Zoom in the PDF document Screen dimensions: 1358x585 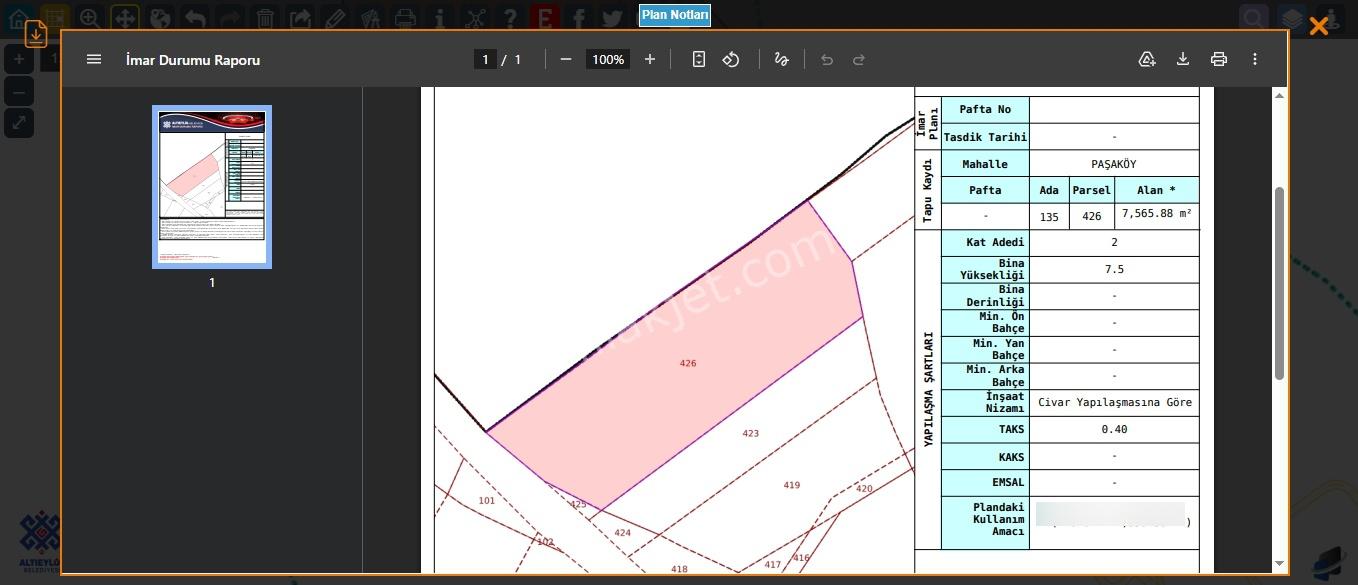coord(650,59)
